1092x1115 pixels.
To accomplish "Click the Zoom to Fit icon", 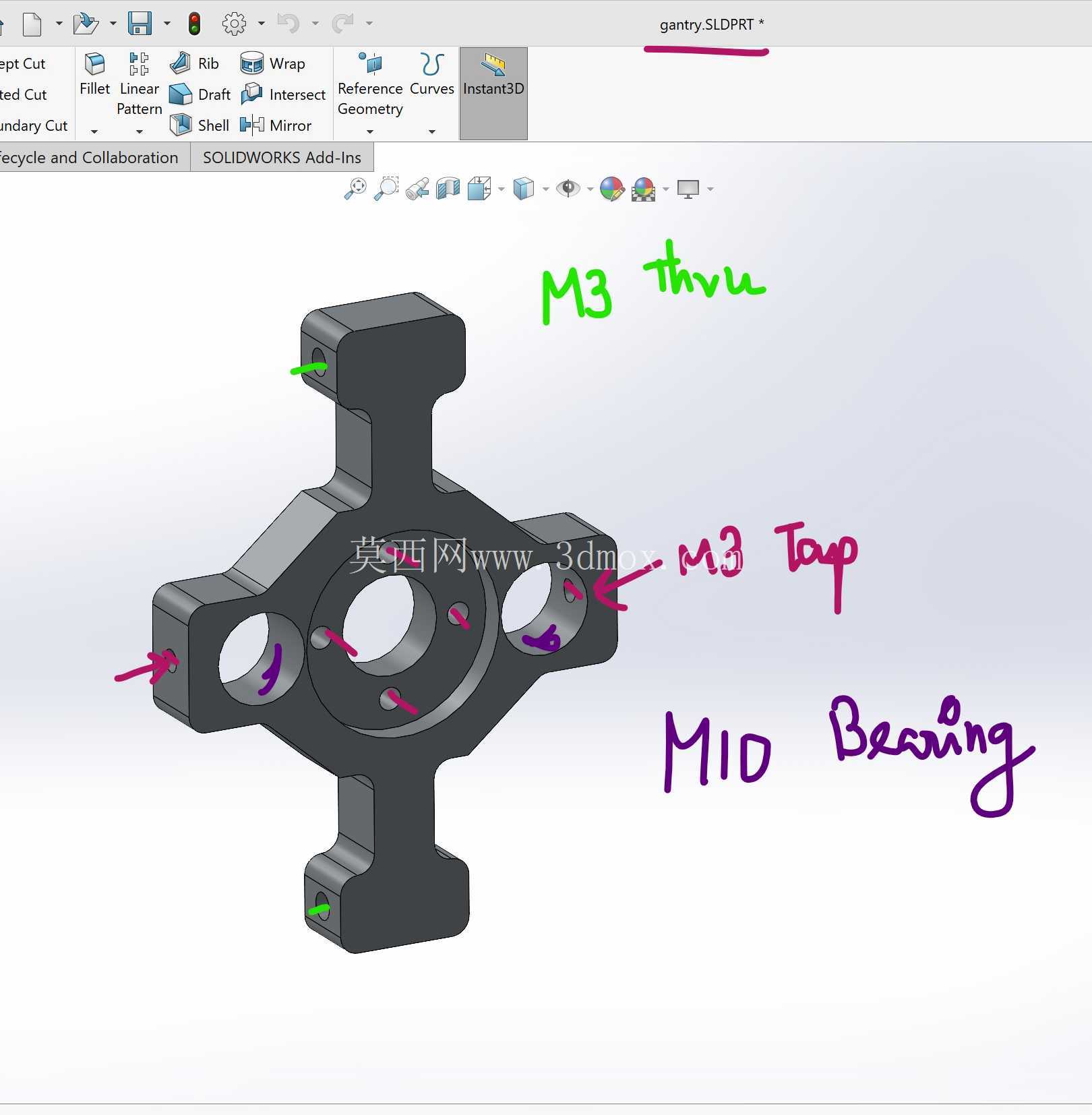I will [x=355, y=189].
